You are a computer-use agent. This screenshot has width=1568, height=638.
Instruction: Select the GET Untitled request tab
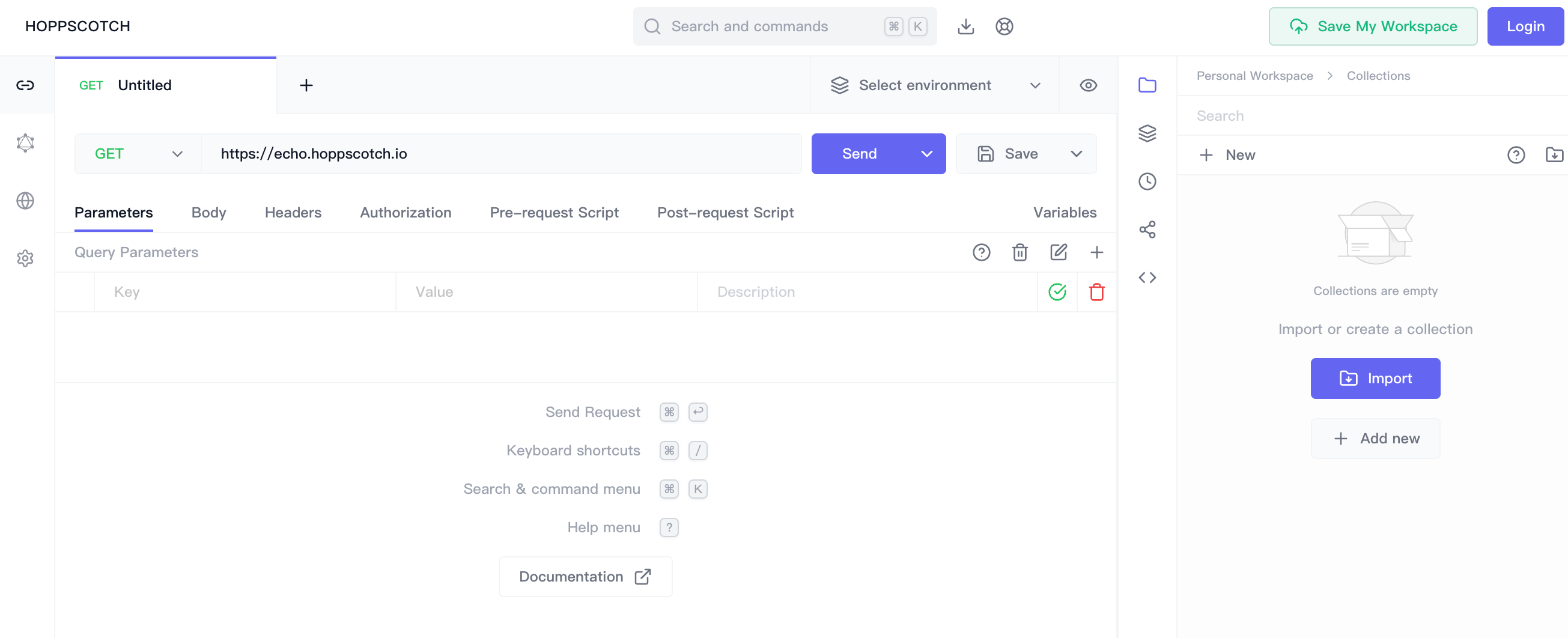[166, 85]
